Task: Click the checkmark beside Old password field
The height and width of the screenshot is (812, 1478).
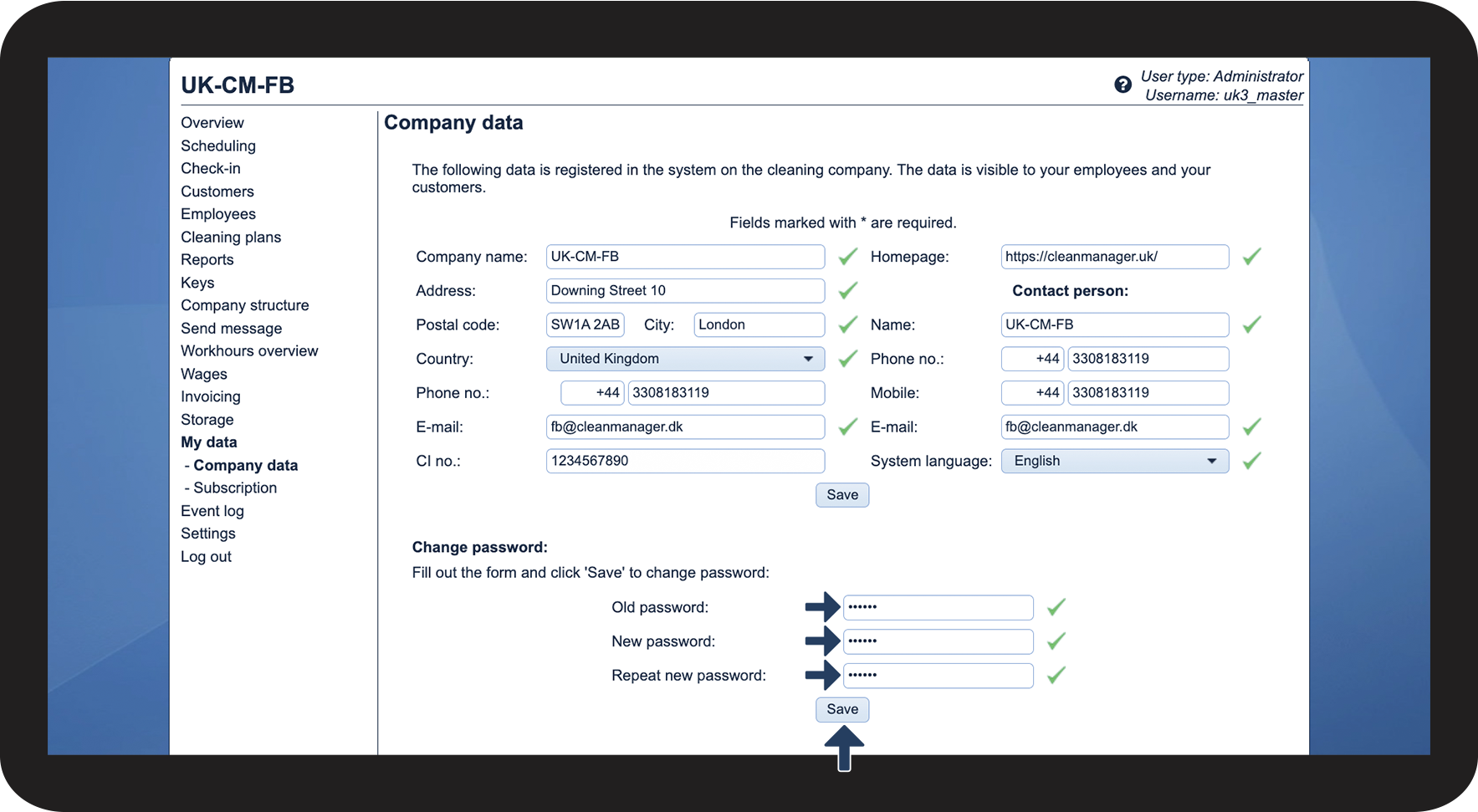Action: click(1056, 607)
